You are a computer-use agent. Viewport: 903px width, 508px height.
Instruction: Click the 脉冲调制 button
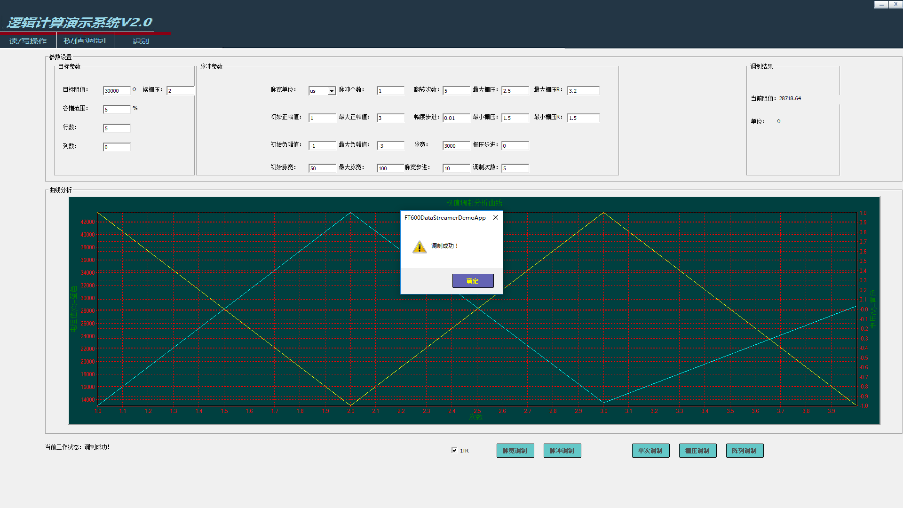[x=562, y=450]
